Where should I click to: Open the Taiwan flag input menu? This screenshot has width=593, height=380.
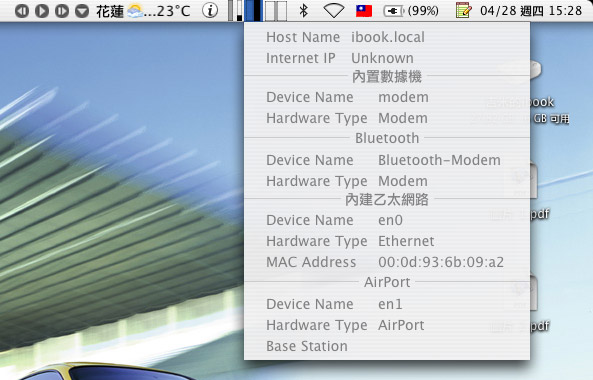[364, 11]
